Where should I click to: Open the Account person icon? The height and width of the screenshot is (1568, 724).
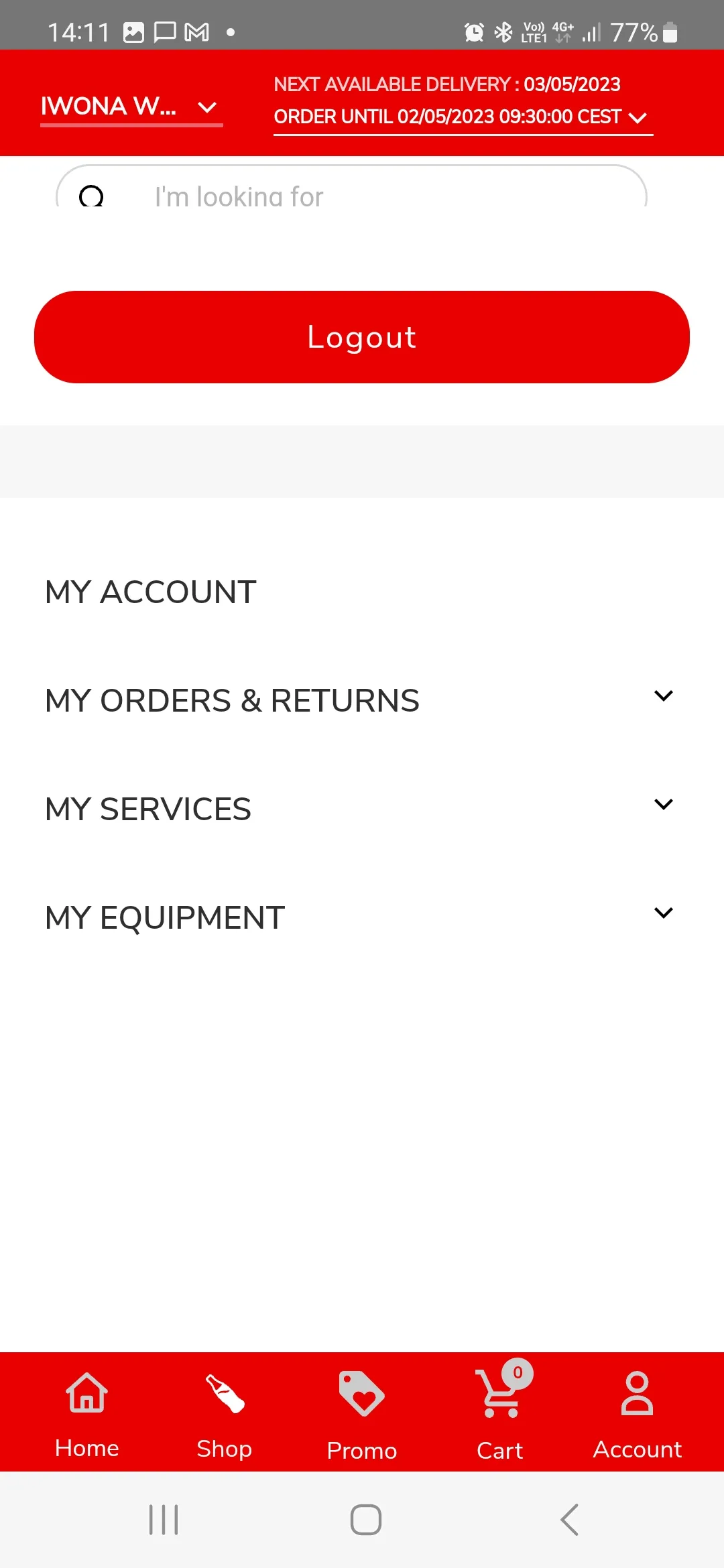(x=637, y=1394)
